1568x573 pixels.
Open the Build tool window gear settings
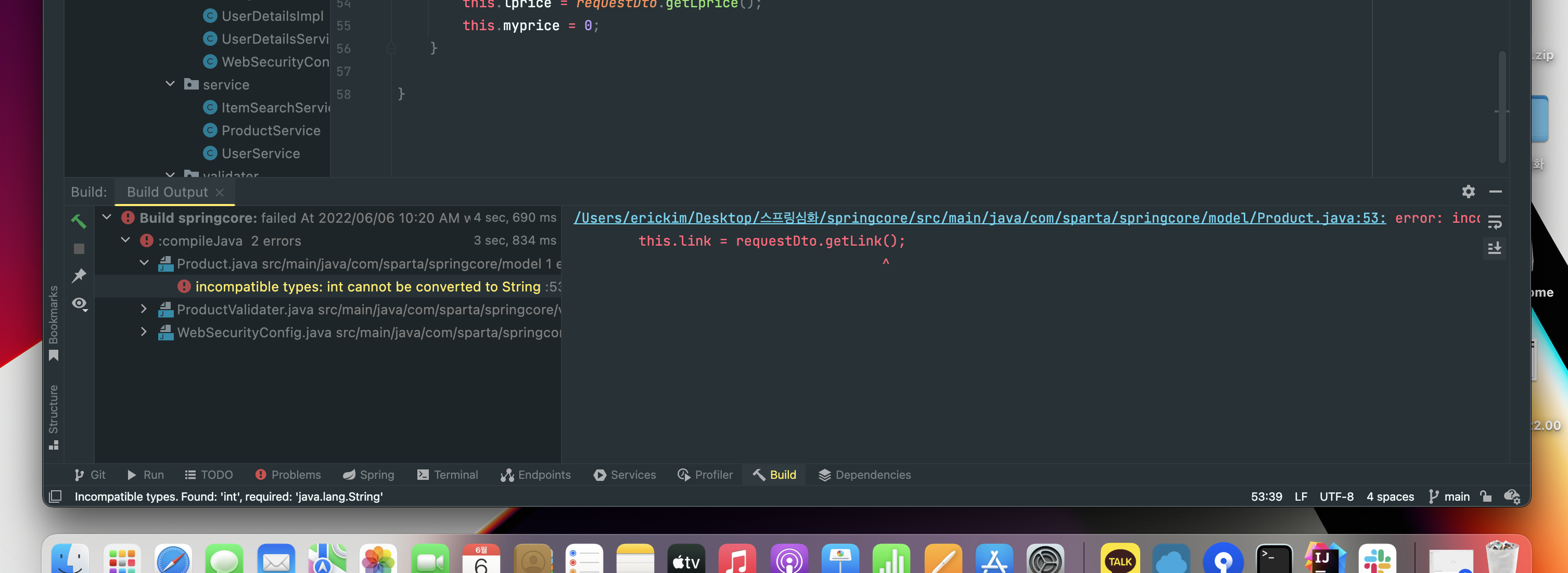[x=1468, y=191]
